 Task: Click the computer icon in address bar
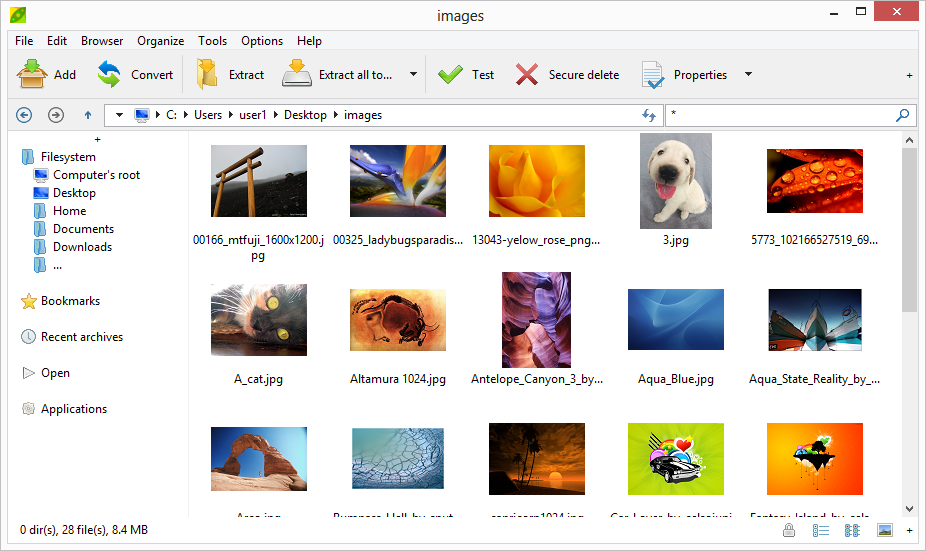[142, 115]
